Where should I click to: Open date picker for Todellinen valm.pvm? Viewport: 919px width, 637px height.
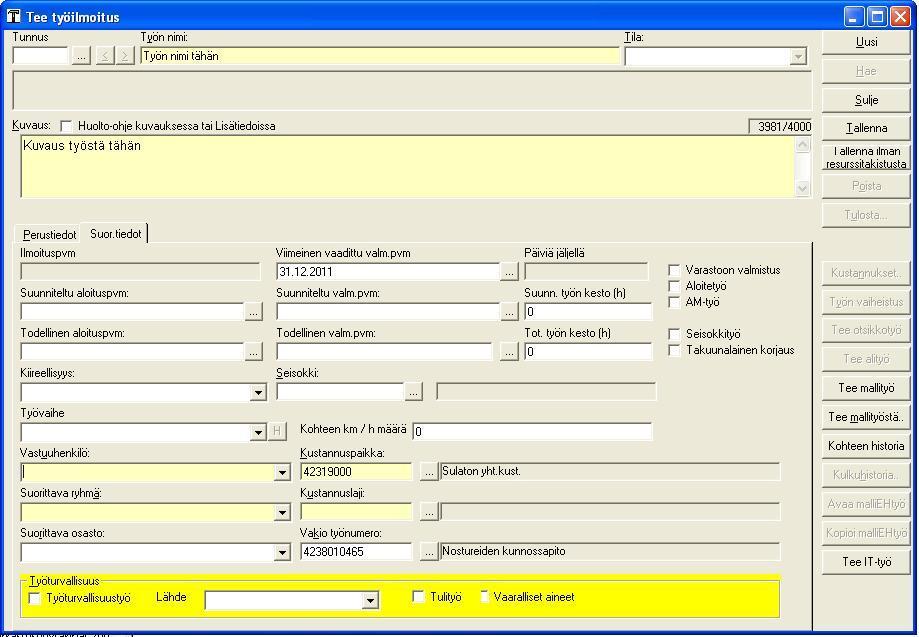click(x=509, y=352)
